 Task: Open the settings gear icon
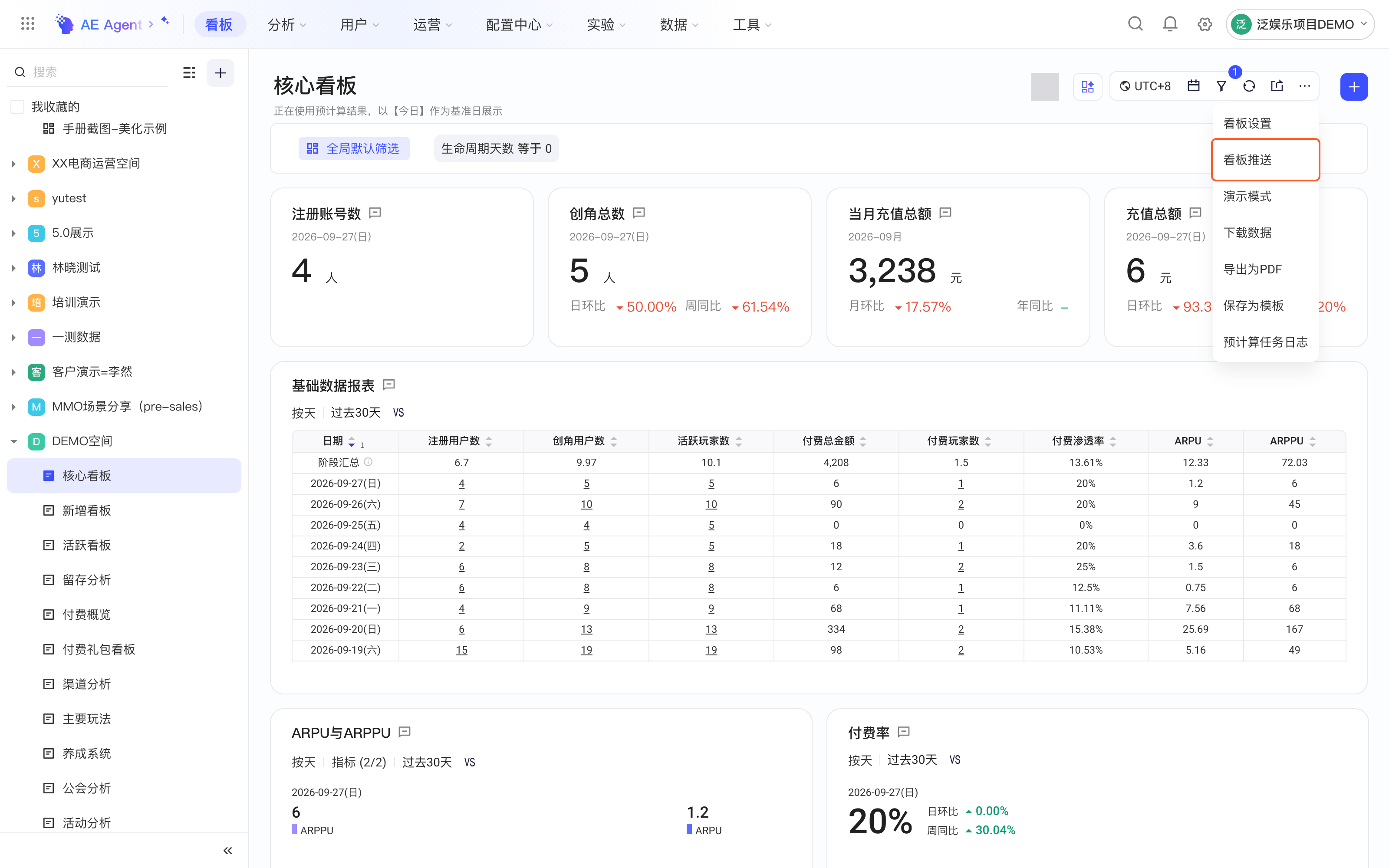tap(1204, 24)
